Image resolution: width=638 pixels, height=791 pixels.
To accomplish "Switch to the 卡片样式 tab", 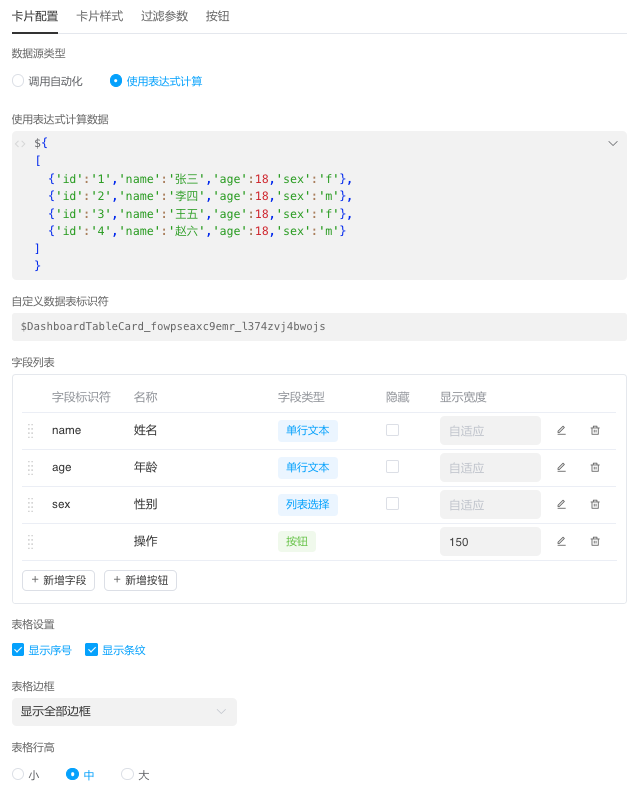I will pos(100,16).
